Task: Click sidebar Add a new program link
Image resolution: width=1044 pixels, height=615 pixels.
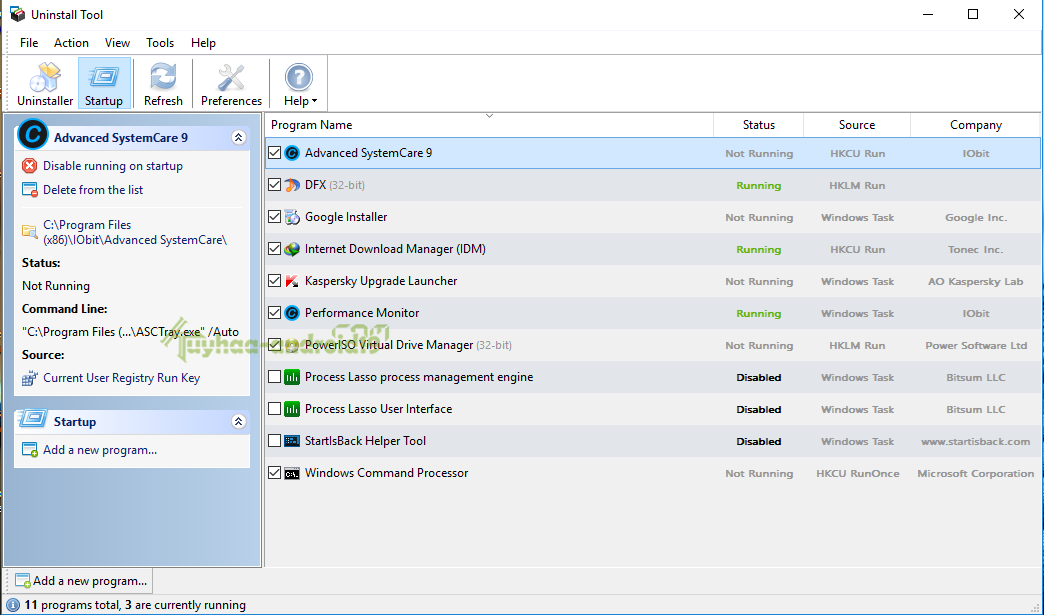Action: [100, 450]
